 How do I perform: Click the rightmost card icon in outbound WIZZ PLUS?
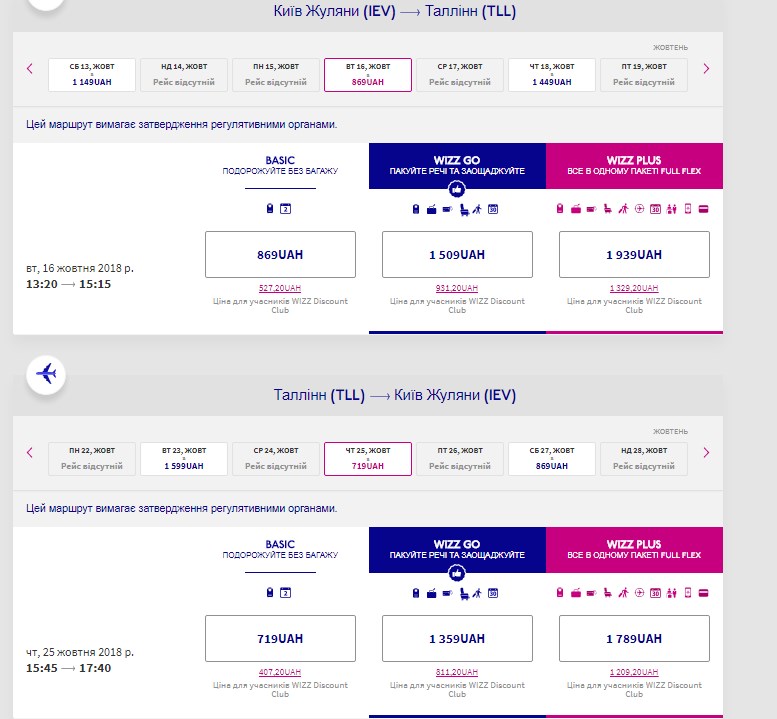tap(704, 209)
